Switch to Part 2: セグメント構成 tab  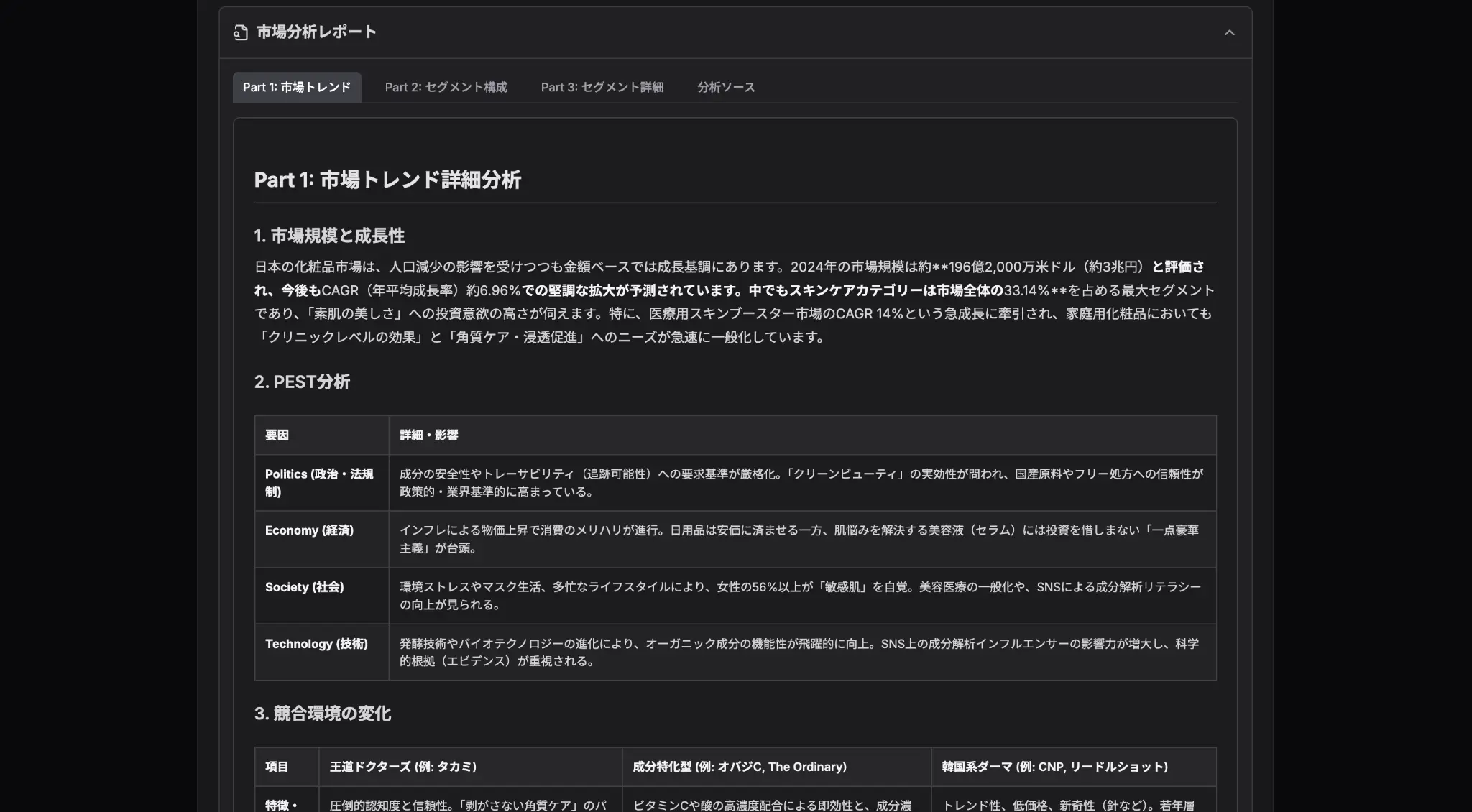pos(446,87)
